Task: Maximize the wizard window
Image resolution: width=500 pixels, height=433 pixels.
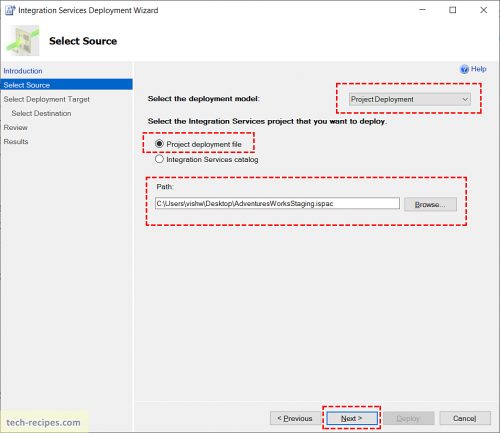Action: click(x=453, y=10)
